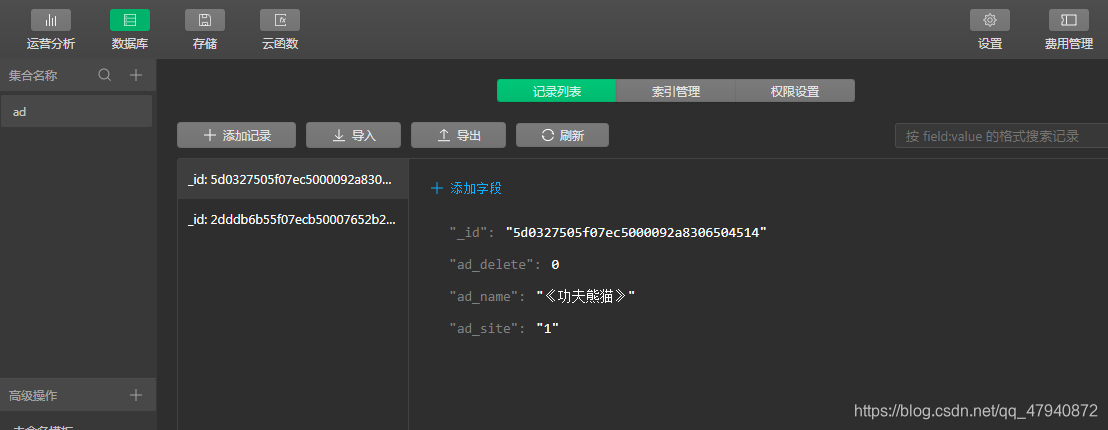Click the 导出 export button

pyautogui.click(x=459, y=135)
